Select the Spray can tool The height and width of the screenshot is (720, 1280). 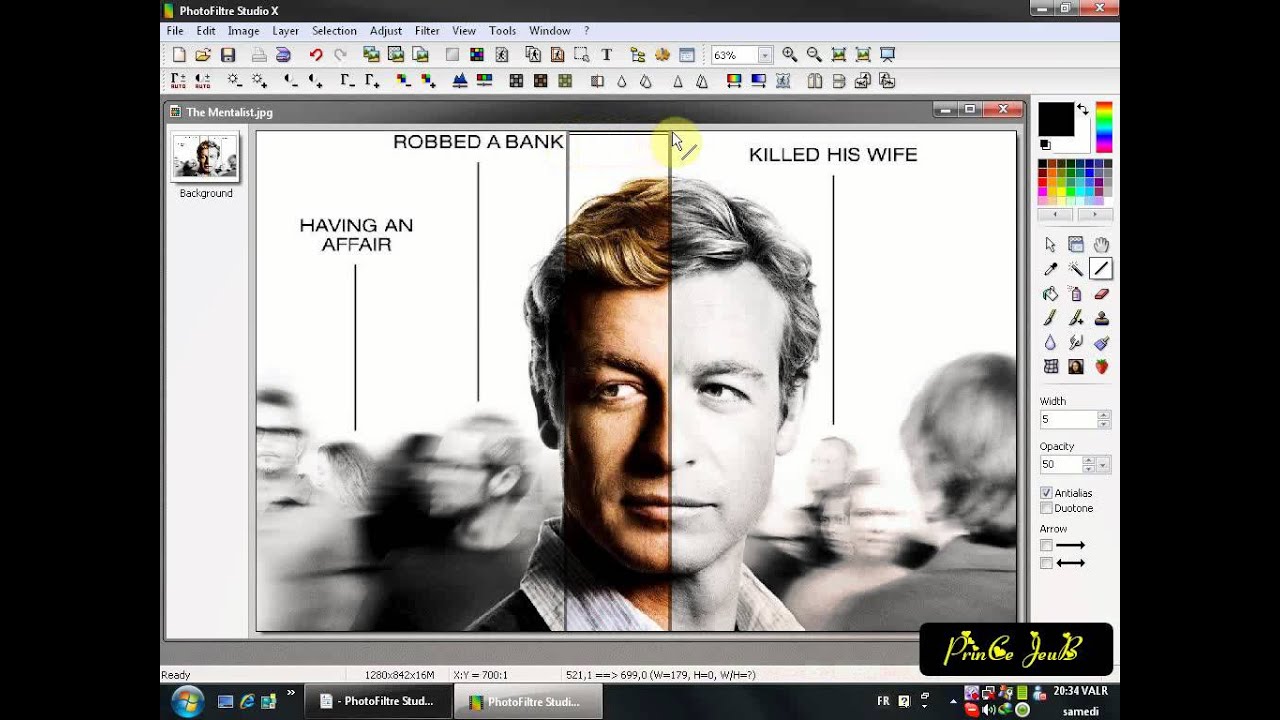tap(1076, 294)
